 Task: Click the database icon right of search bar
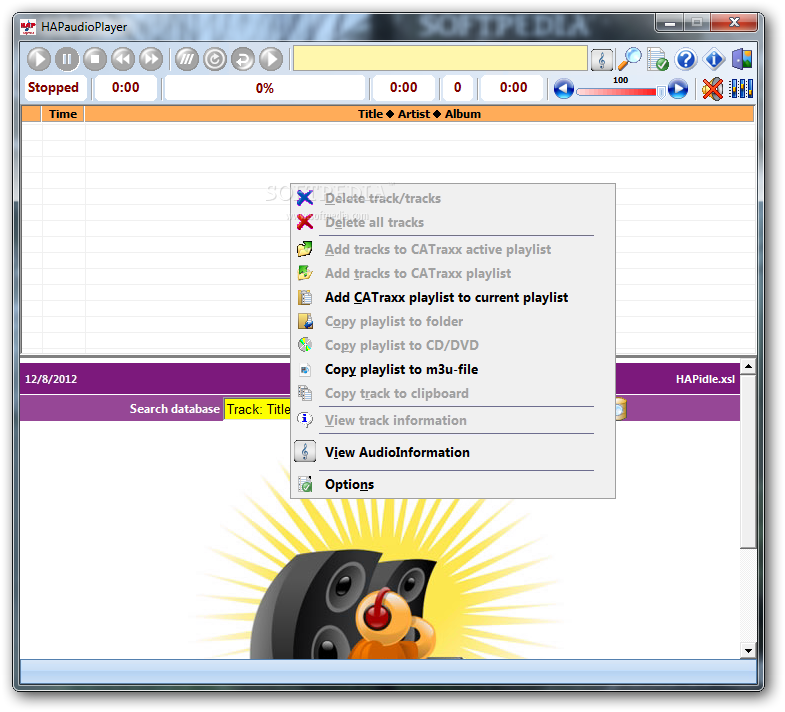tap(620, 409)
